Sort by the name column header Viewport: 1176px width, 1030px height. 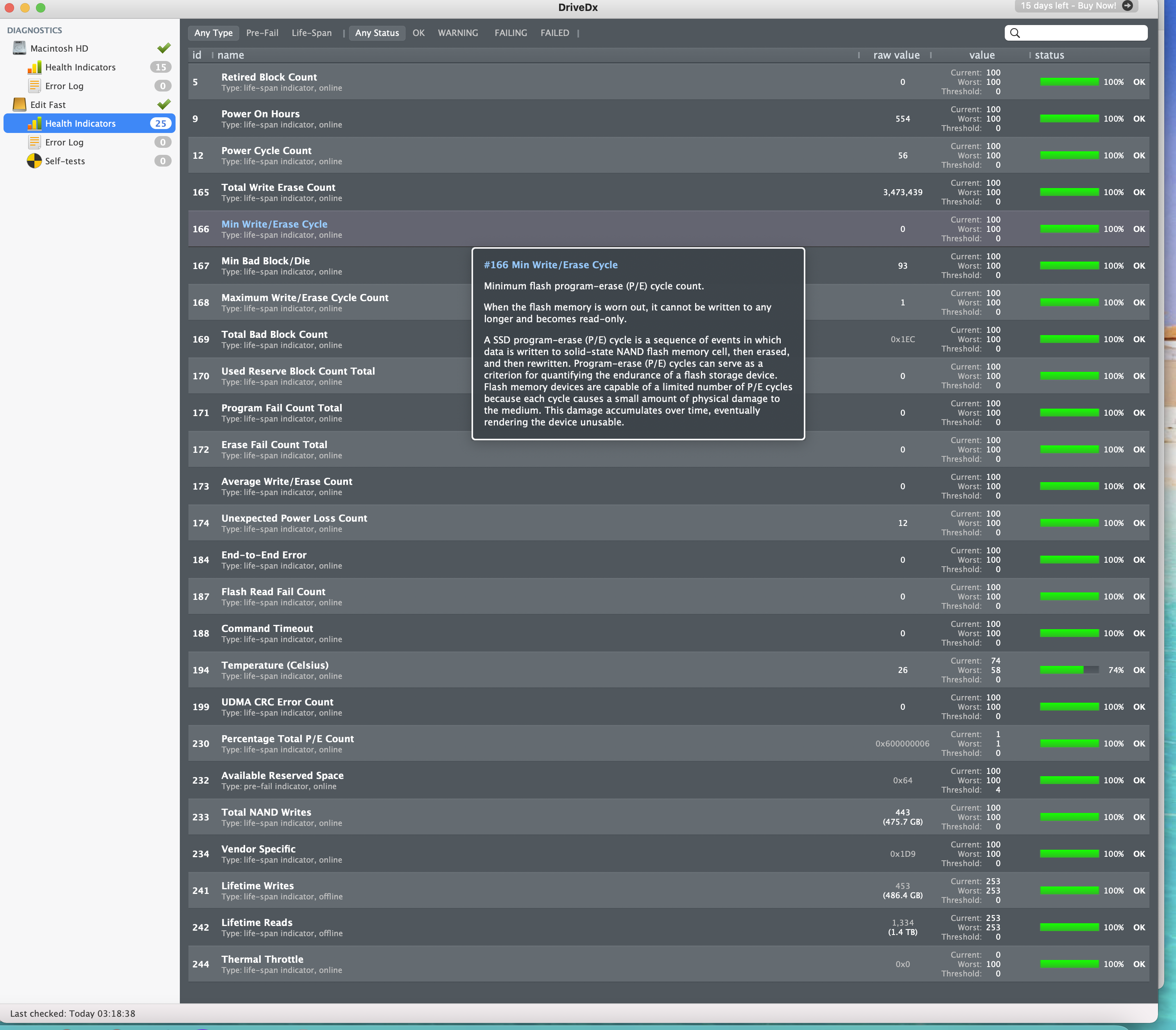click(230, 55)
